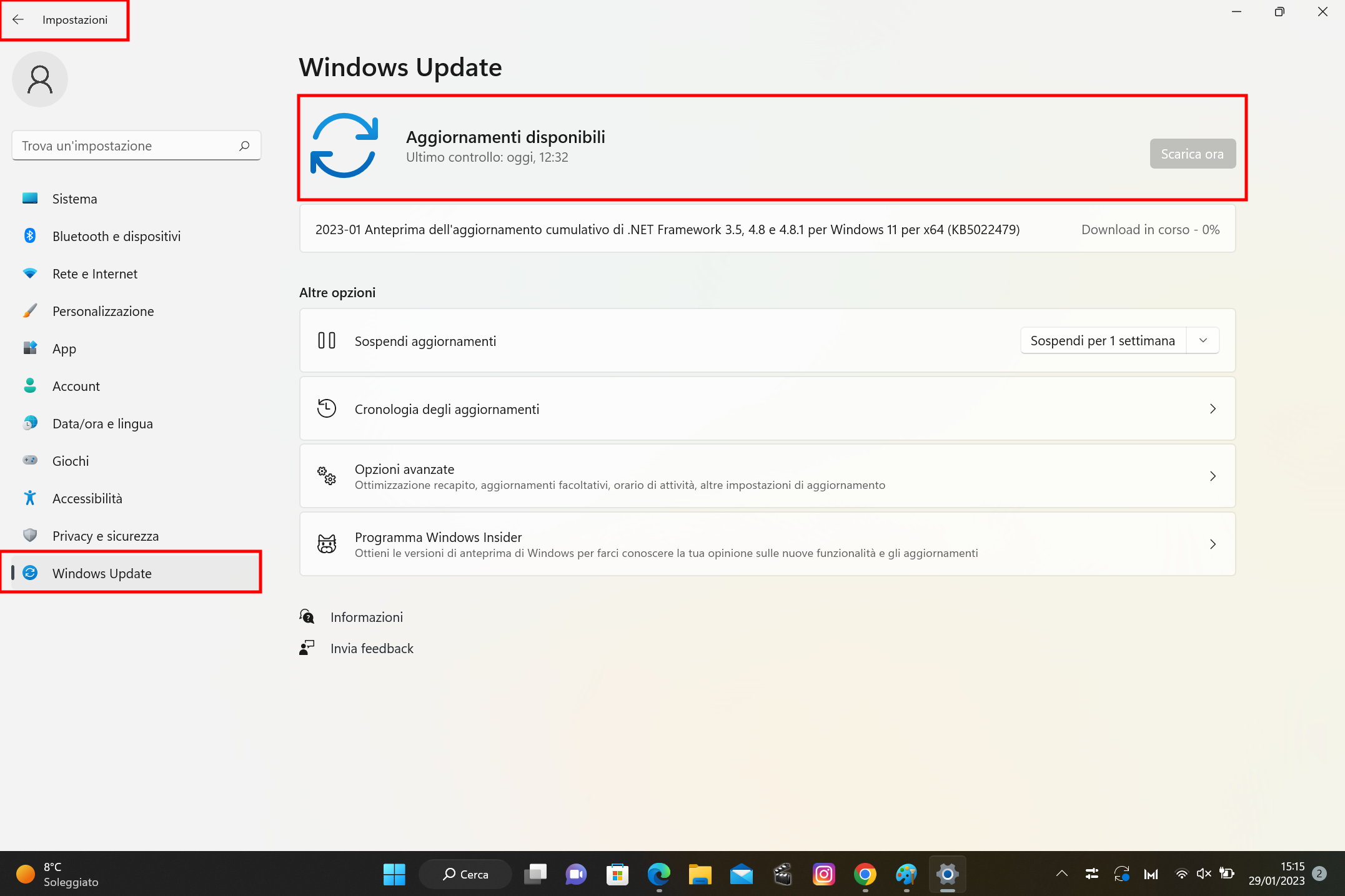
Task: Open the Sospendi per 1 settimana dropdown
Action: point(1203,340)
